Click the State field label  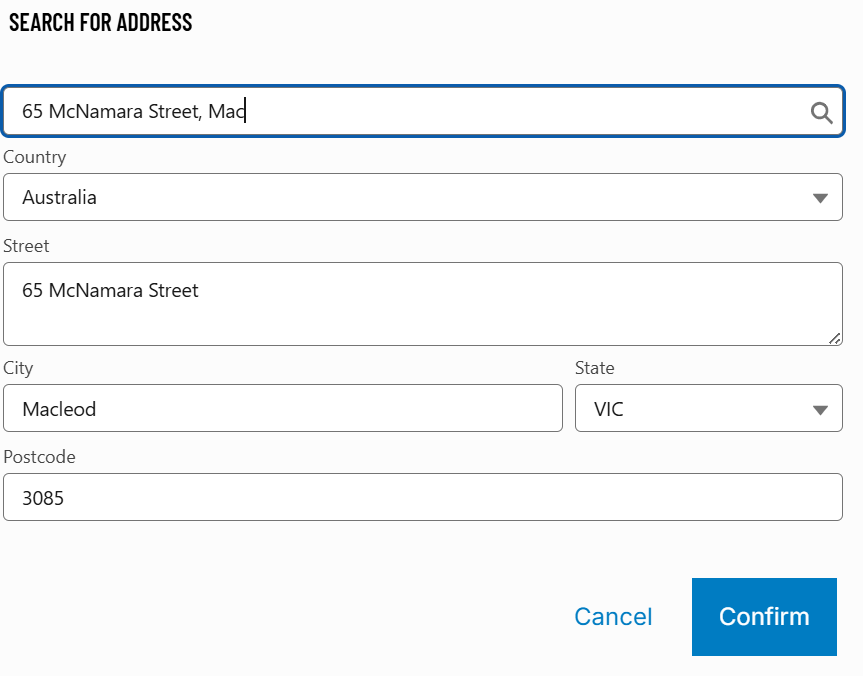pos(595,368)
